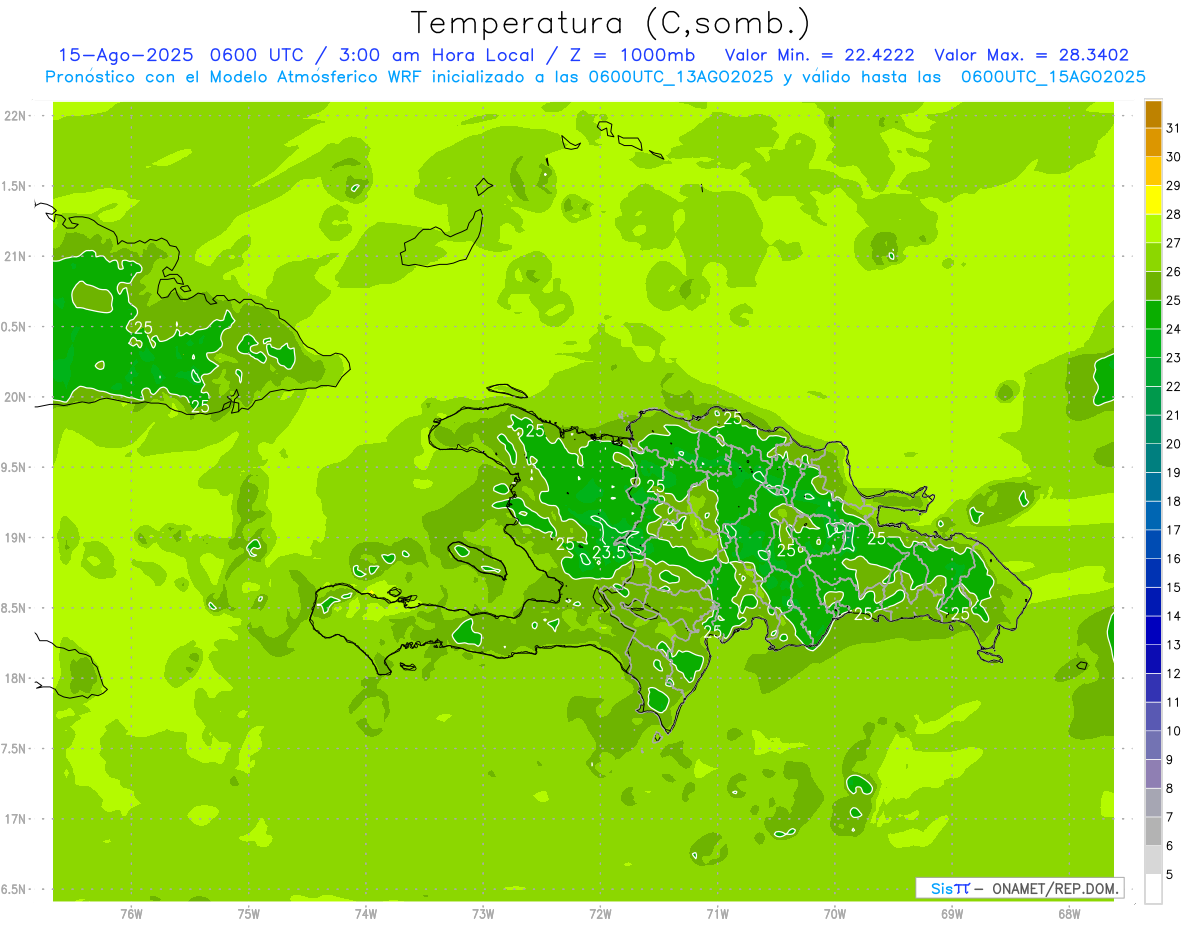This screenshot has height=927, width=1200.
Task: Pick the gray swatch between 6 and 7
Action: coord(1154,832)
